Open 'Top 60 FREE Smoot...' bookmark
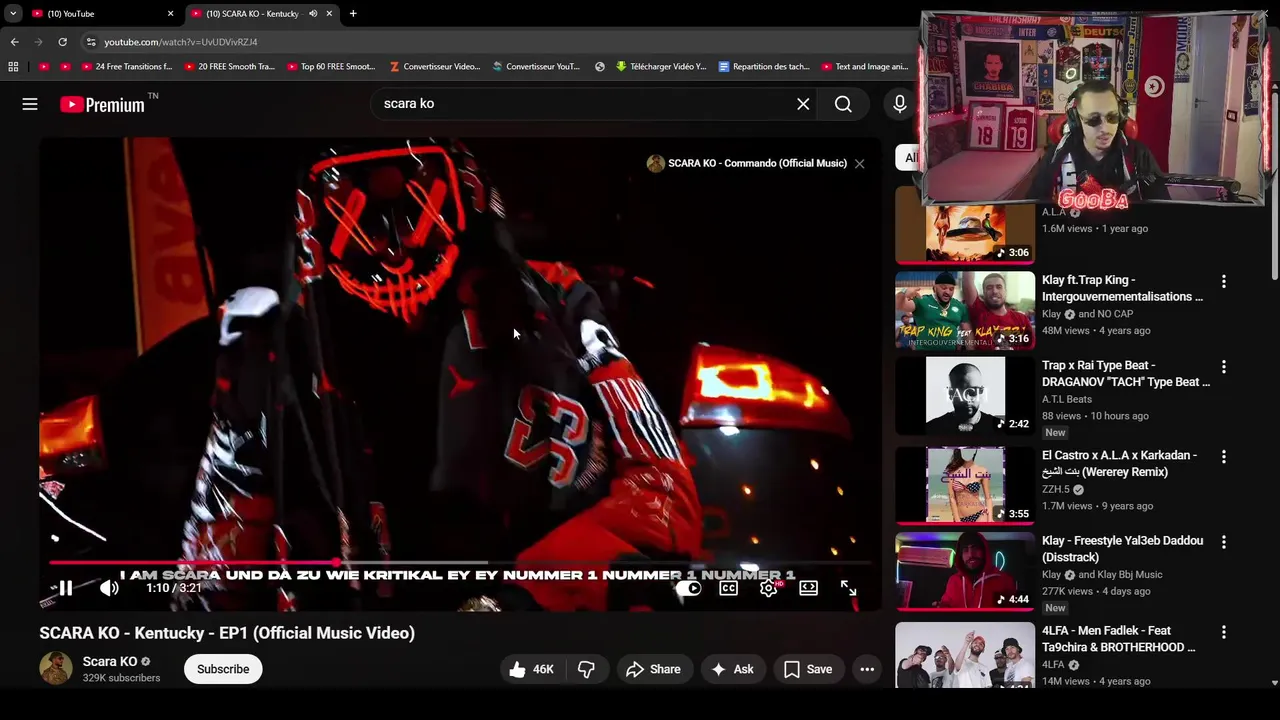This screenshot has width=1280, height=720. pyautogui.click(x=331, y=67)
